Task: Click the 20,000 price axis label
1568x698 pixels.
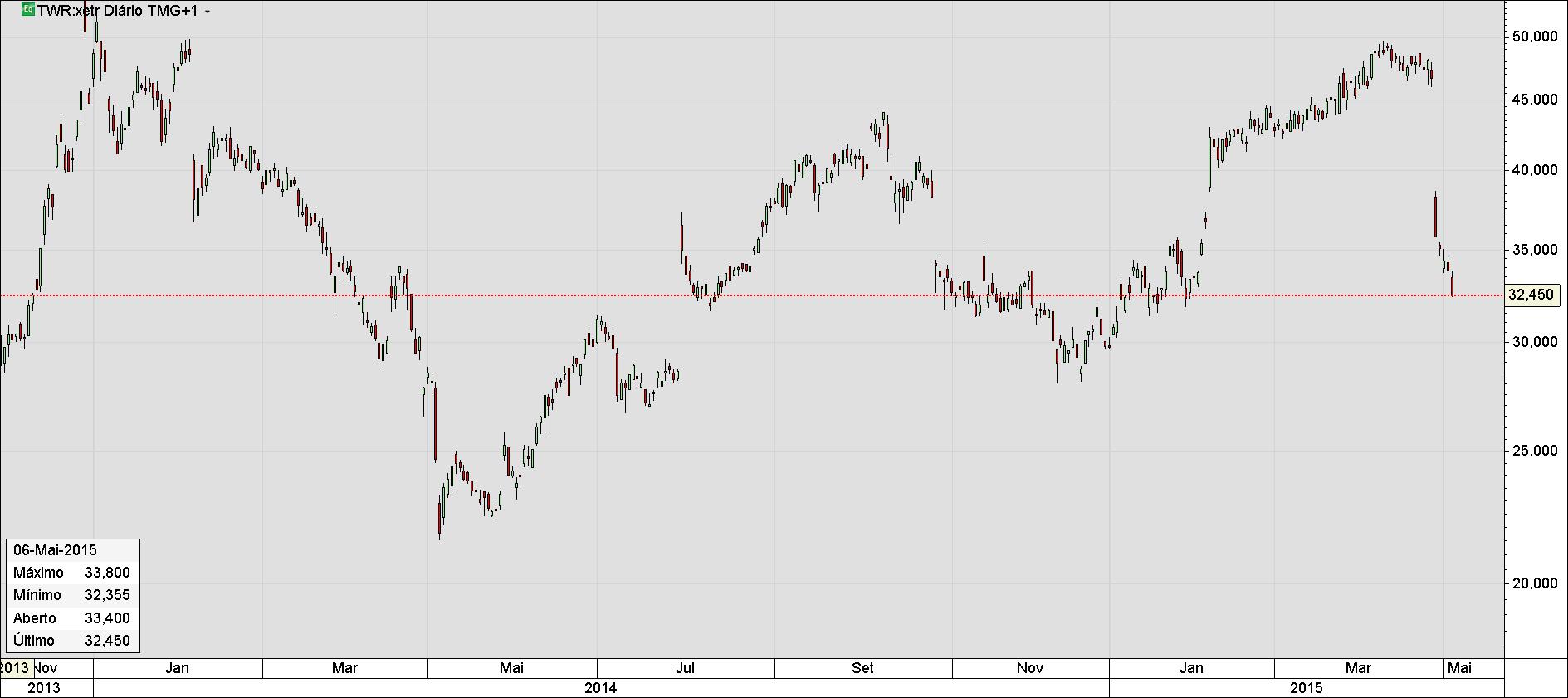Action: click(1535, 583)
